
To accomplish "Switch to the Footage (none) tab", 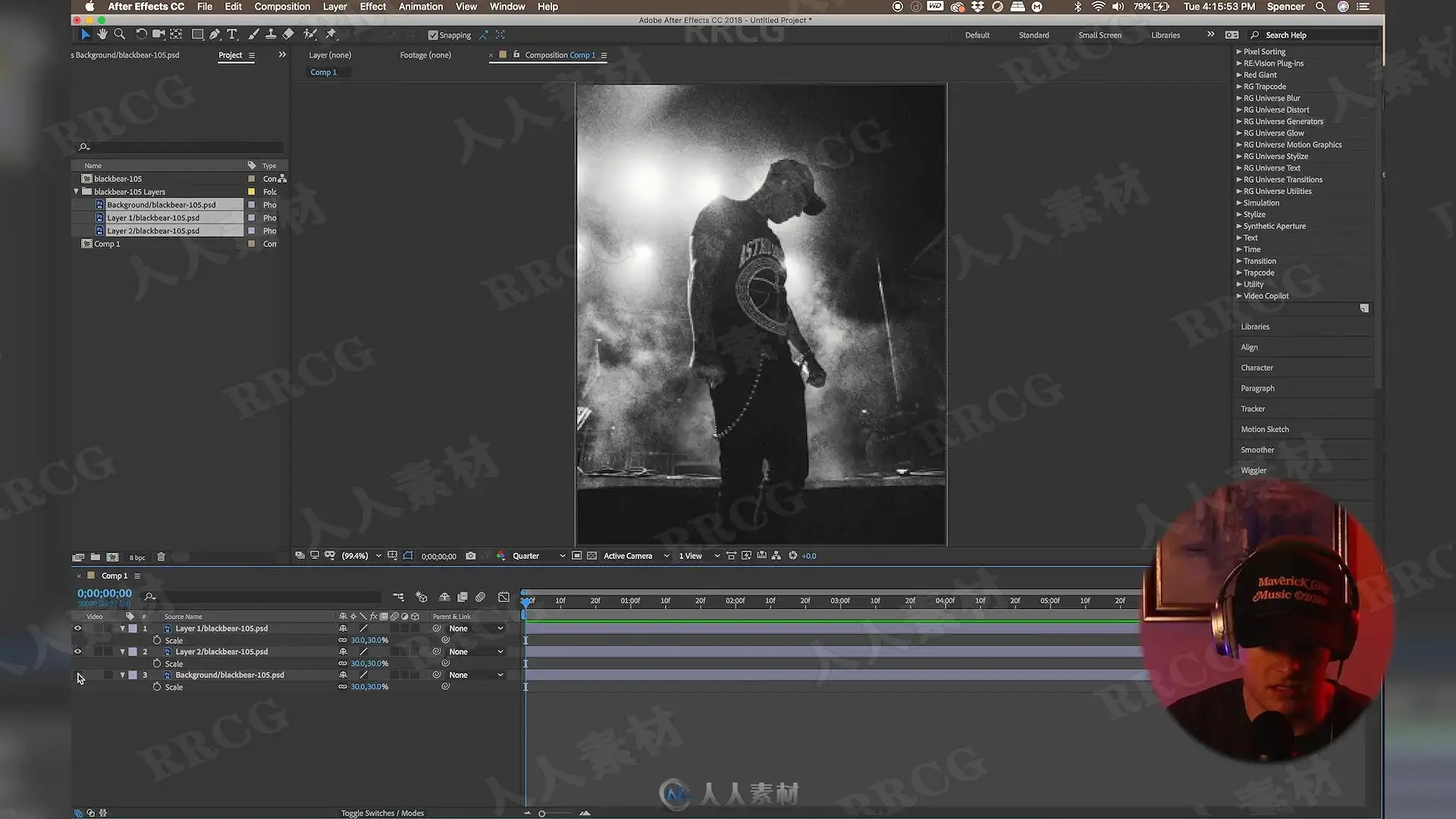I will coord(425,55).
